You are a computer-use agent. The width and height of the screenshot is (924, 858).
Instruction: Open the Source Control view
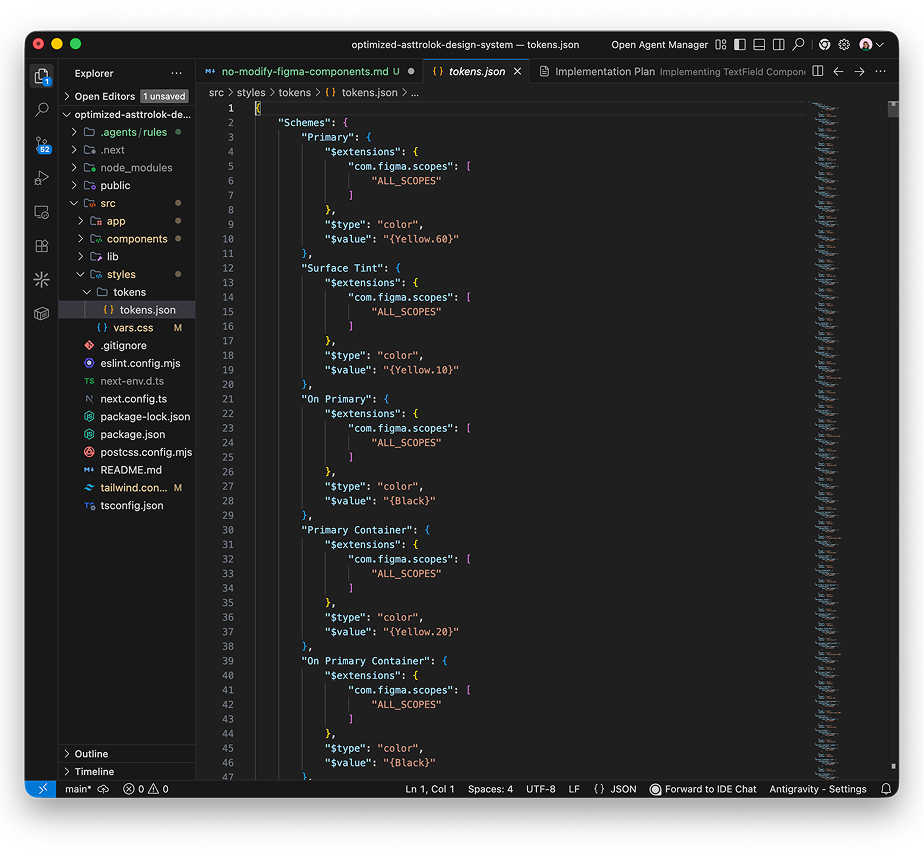click(x=41, y=144)
